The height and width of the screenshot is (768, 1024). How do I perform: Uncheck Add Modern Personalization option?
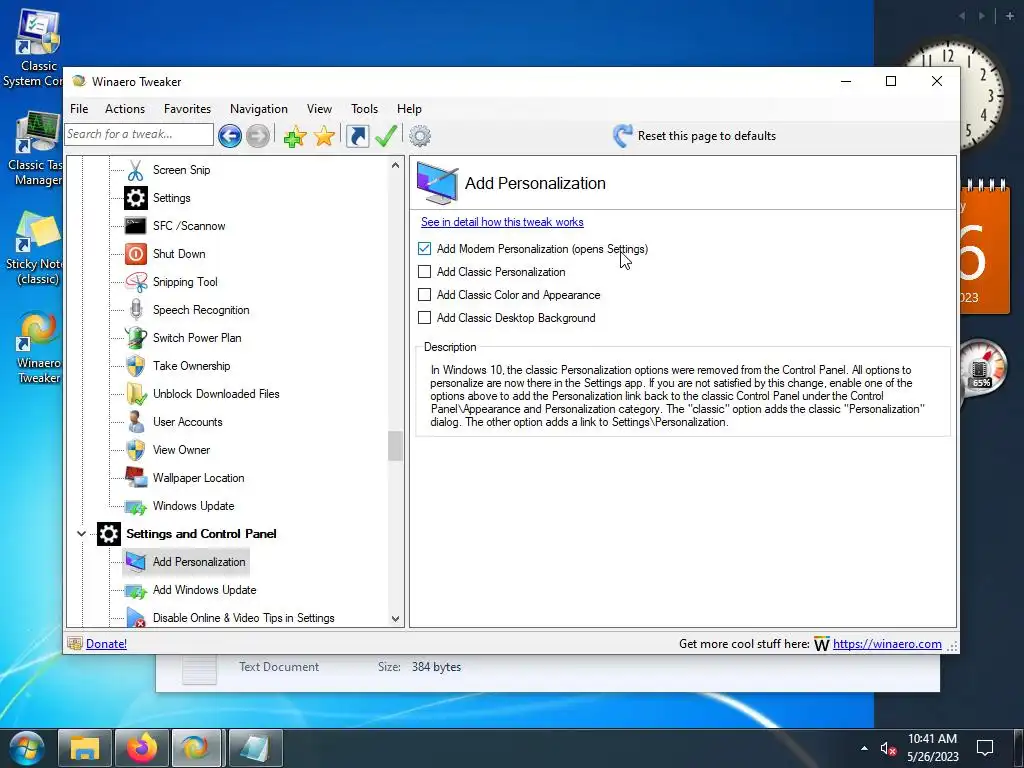click(424, 249)
